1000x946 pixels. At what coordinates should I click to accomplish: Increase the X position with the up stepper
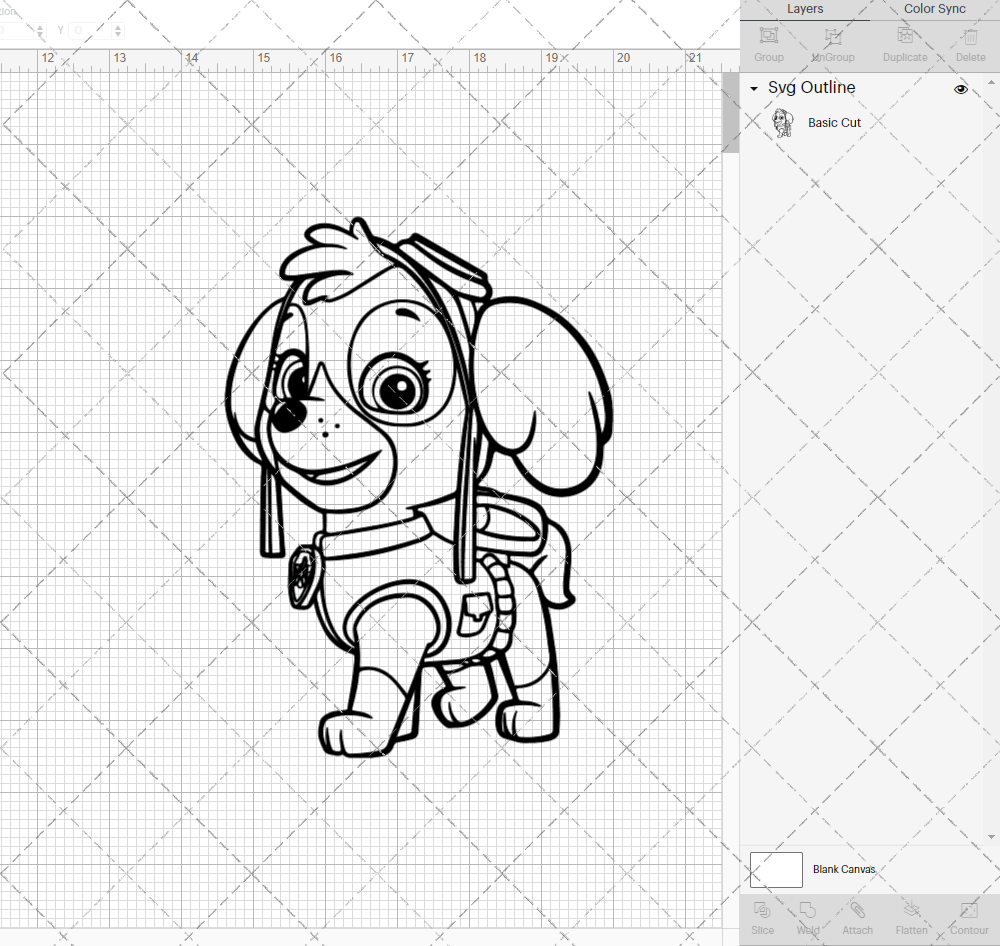[40, 26]
